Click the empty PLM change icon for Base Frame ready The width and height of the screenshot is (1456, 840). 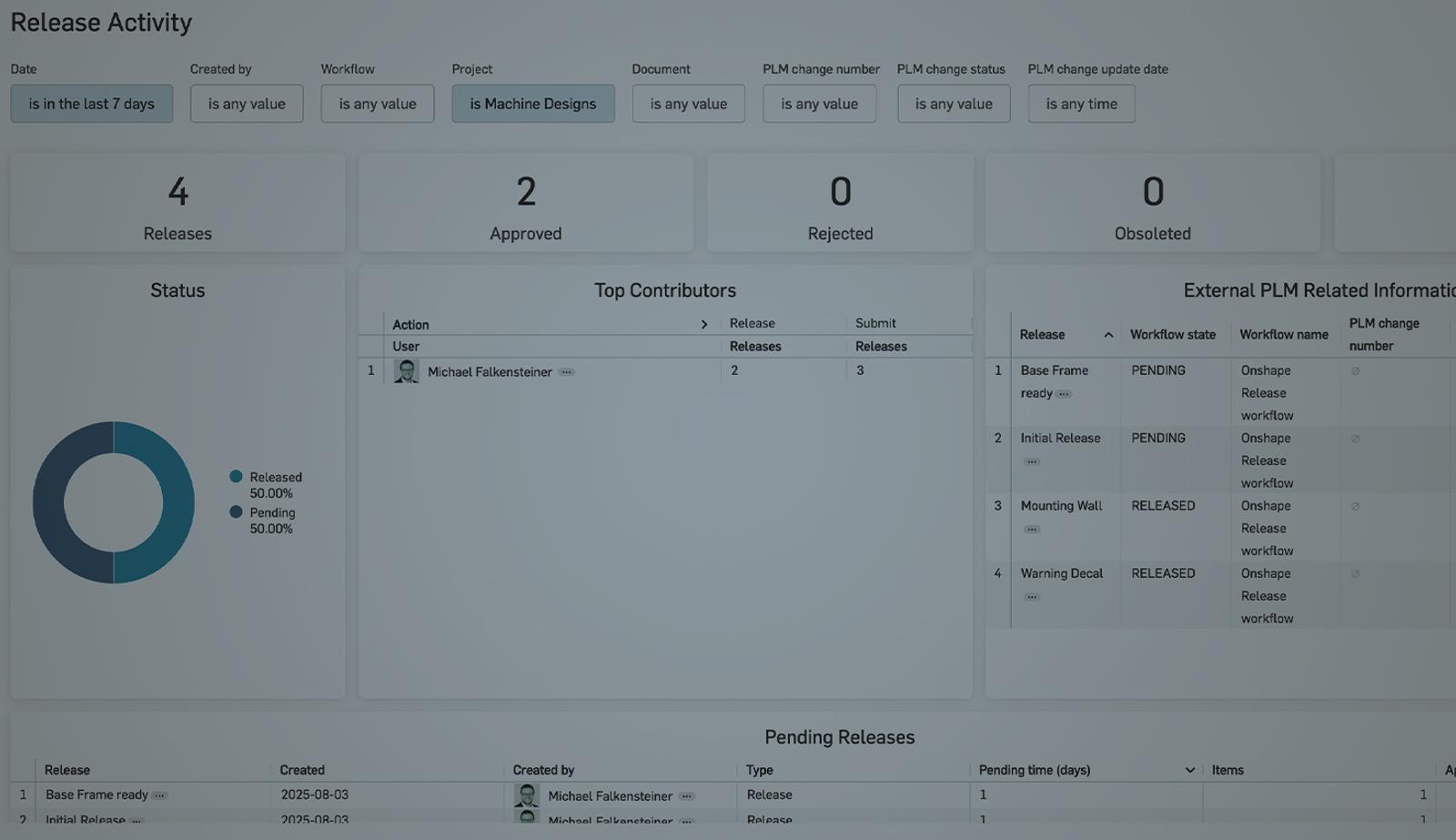click(x=1355, y=370)
